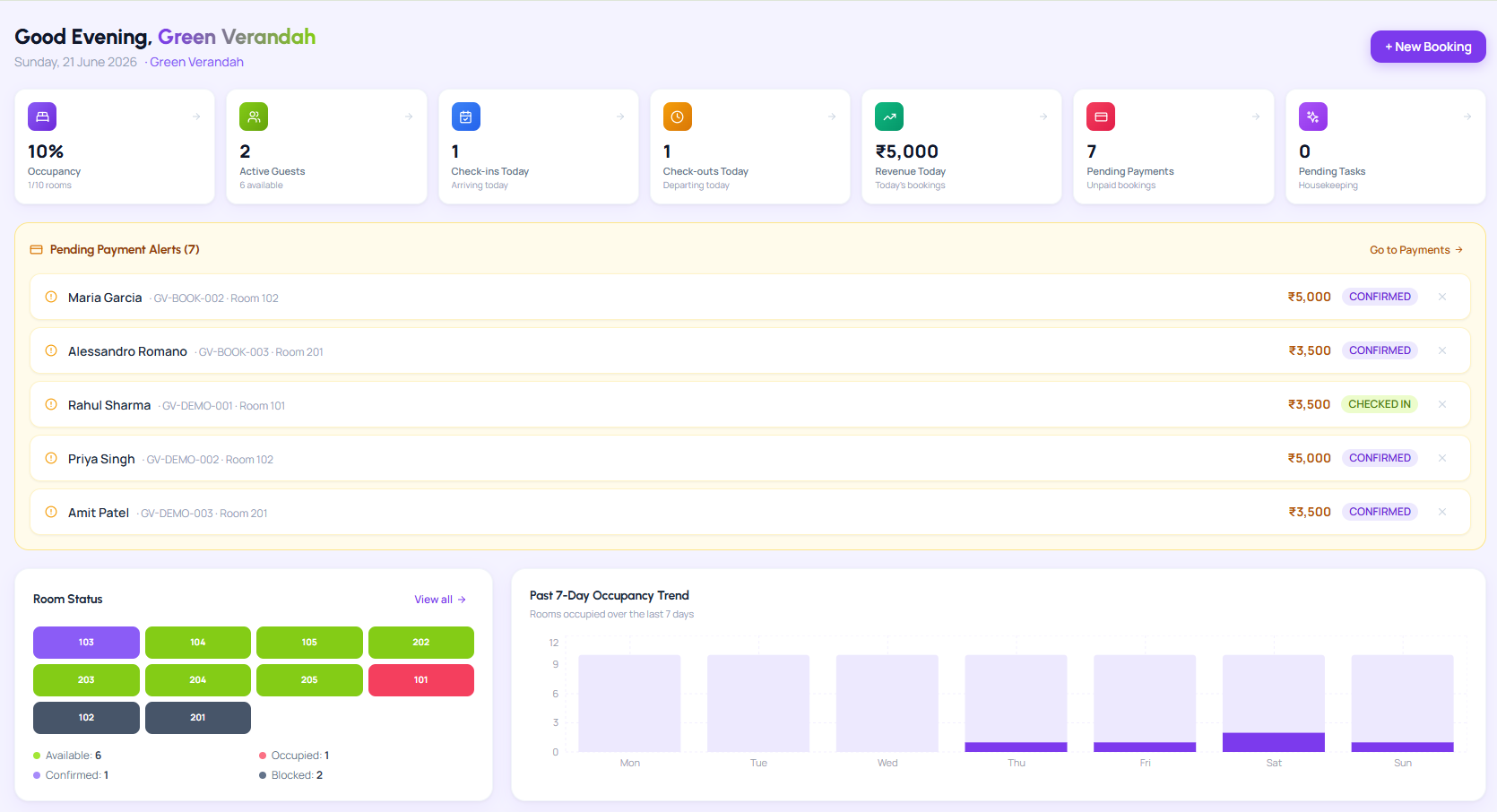Click the ₹3,500 amount on Alessandro Romano row

1310,350
